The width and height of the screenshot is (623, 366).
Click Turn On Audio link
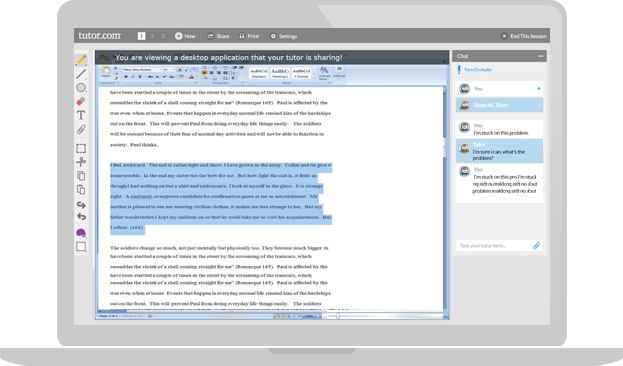pyautogui.click(x=474, y=70)
